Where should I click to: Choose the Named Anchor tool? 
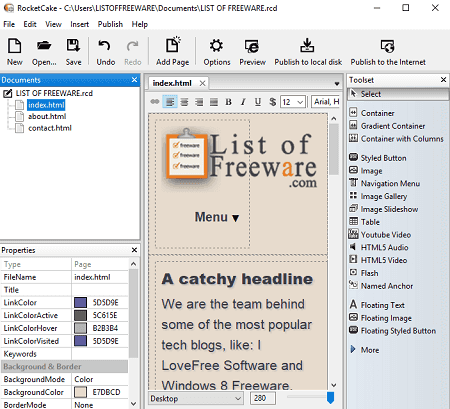point(381,286)
